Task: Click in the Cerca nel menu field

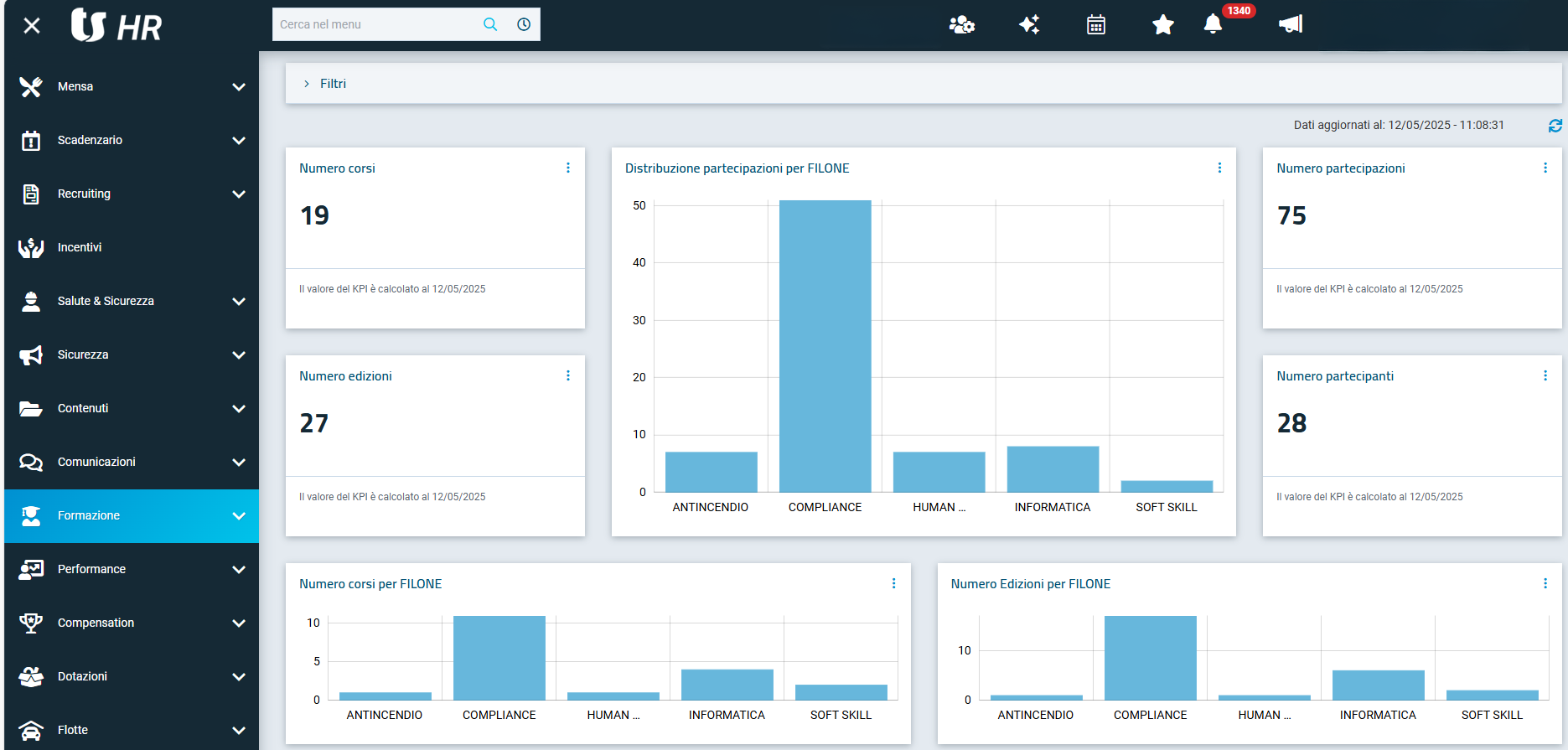Action: [x=375, y=24]
